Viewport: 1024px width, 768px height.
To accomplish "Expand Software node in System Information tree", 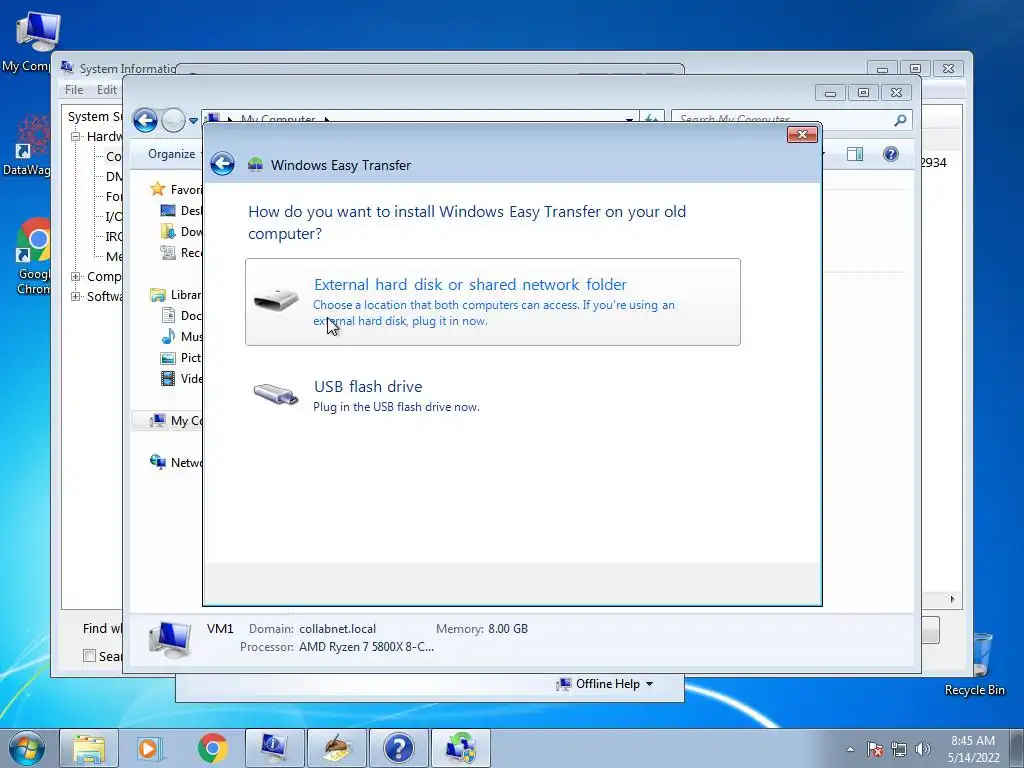I will click(x=76, y=296).
